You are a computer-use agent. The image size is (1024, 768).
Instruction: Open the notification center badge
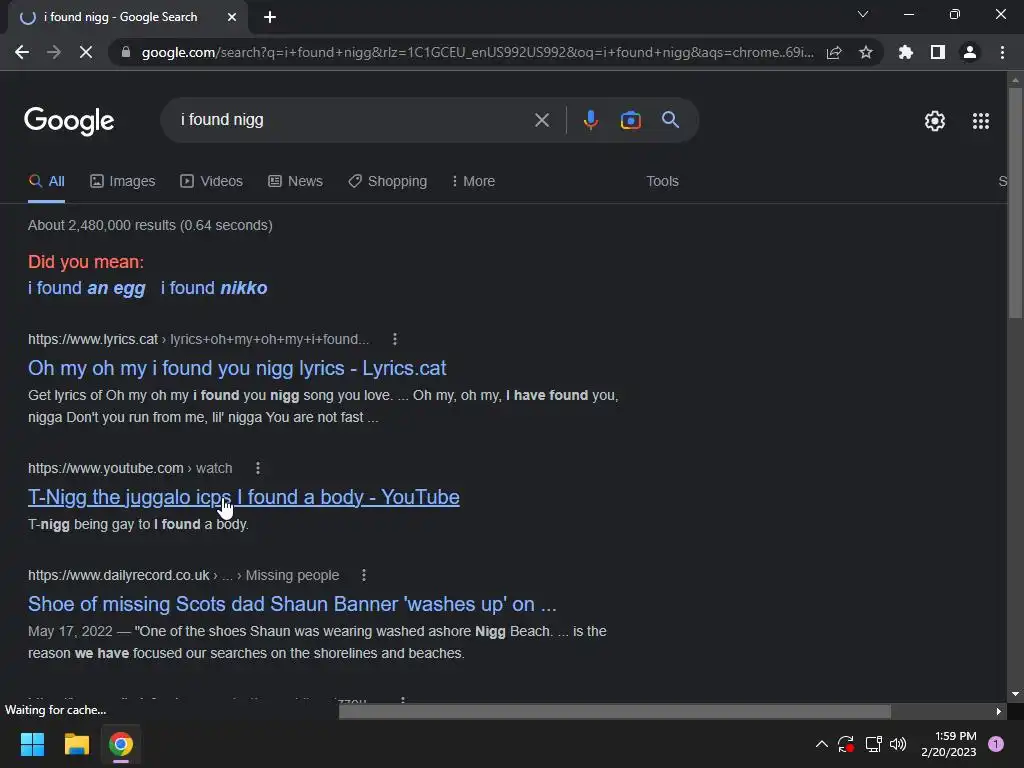point(996,744)
